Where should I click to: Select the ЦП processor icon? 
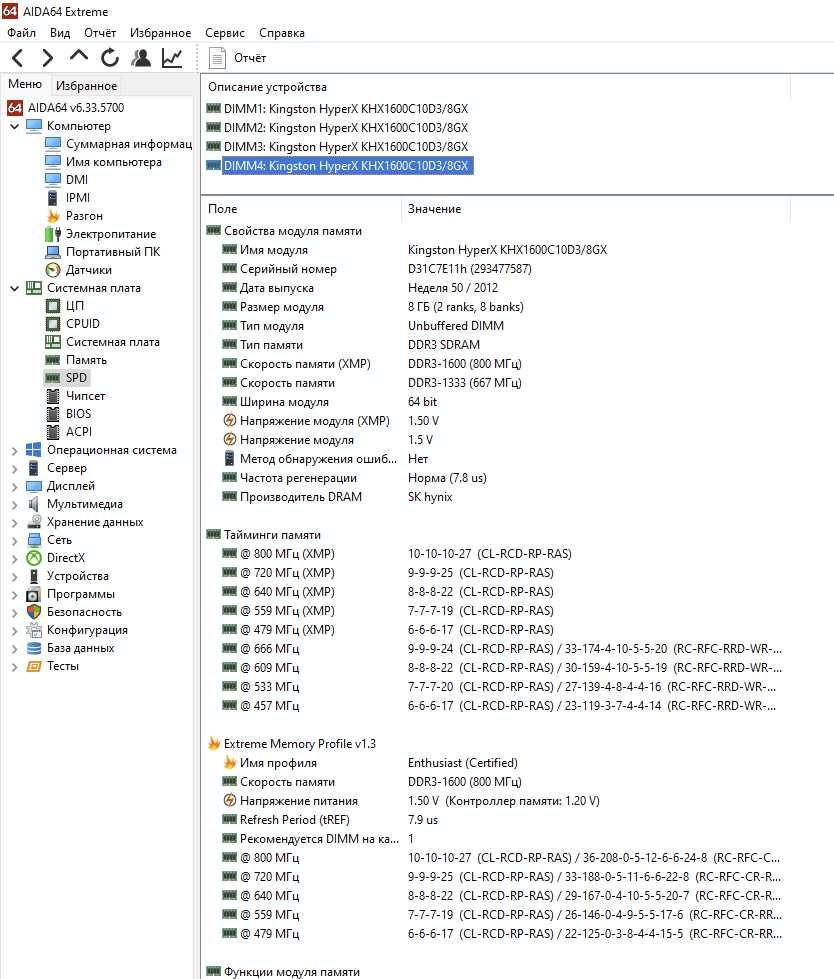[x=53, y=306]
